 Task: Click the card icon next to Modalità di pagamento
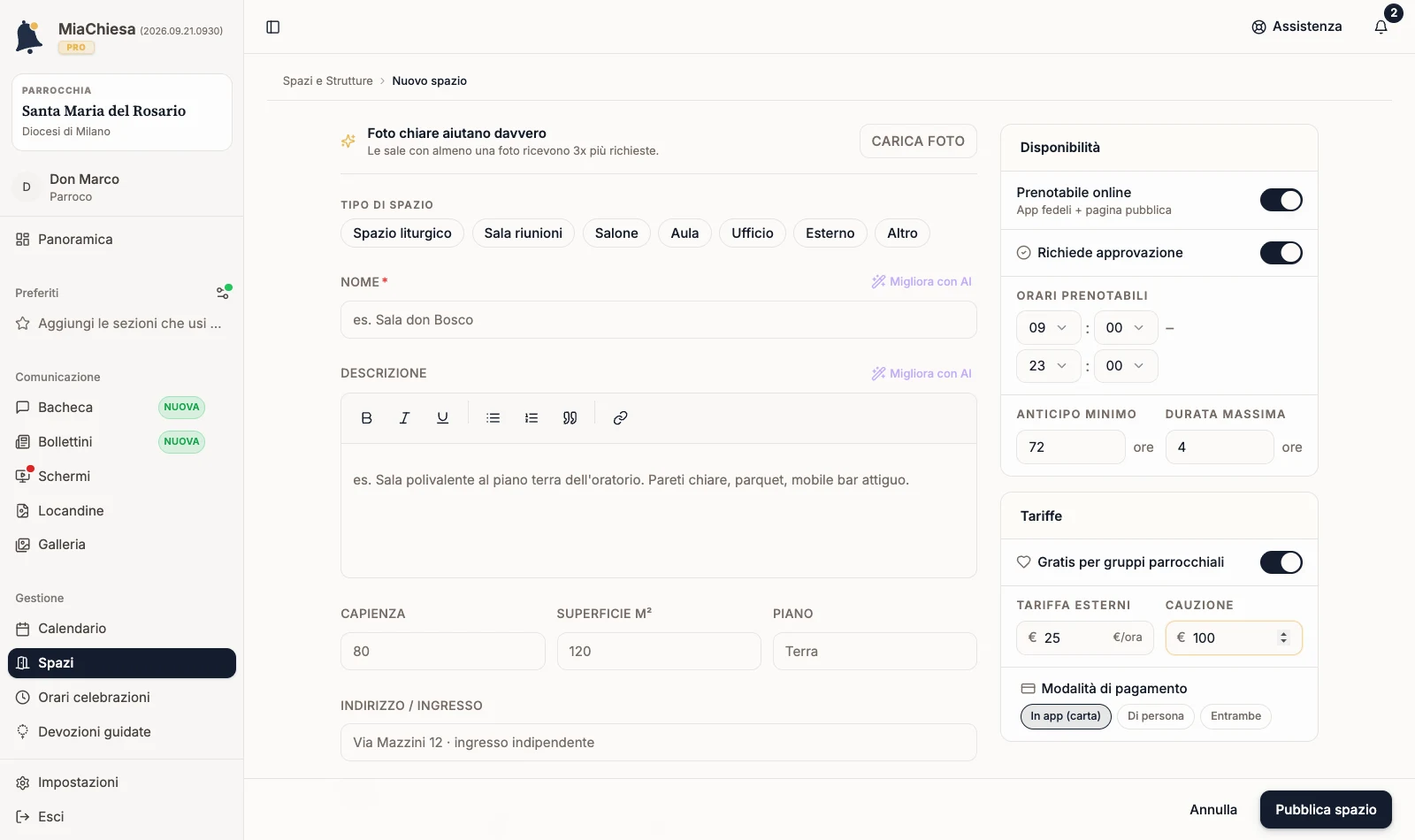coord(1028,689)
